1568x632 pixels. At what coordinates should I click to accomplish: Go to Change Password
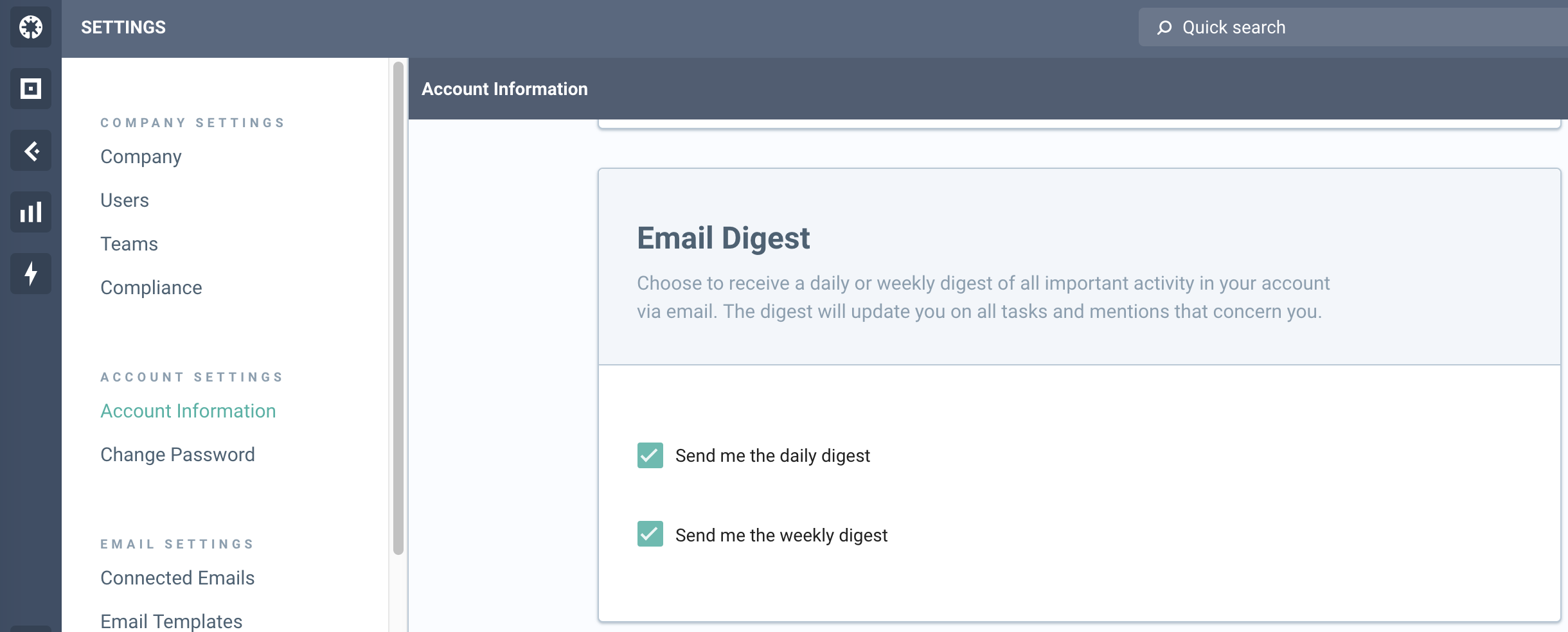(x=177, y=455)
